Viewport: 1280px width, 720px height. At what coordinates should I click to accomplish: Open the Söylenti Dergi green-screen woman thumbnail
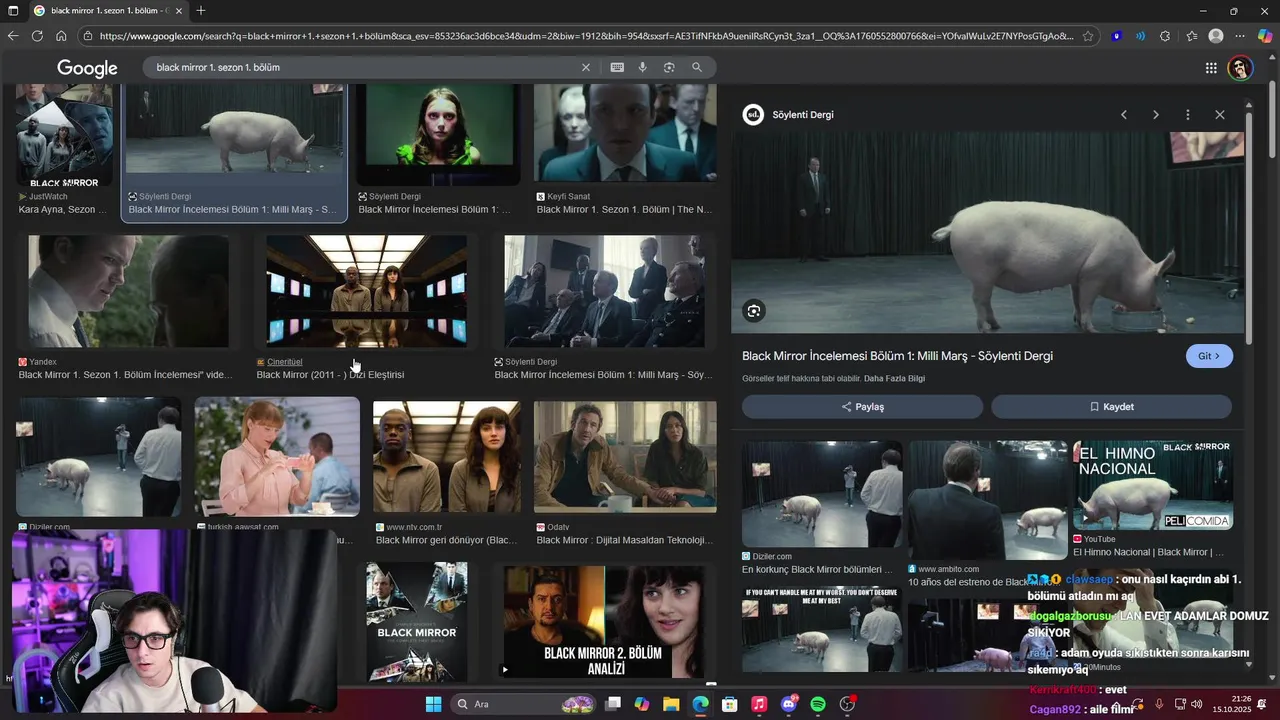[438, 135]
